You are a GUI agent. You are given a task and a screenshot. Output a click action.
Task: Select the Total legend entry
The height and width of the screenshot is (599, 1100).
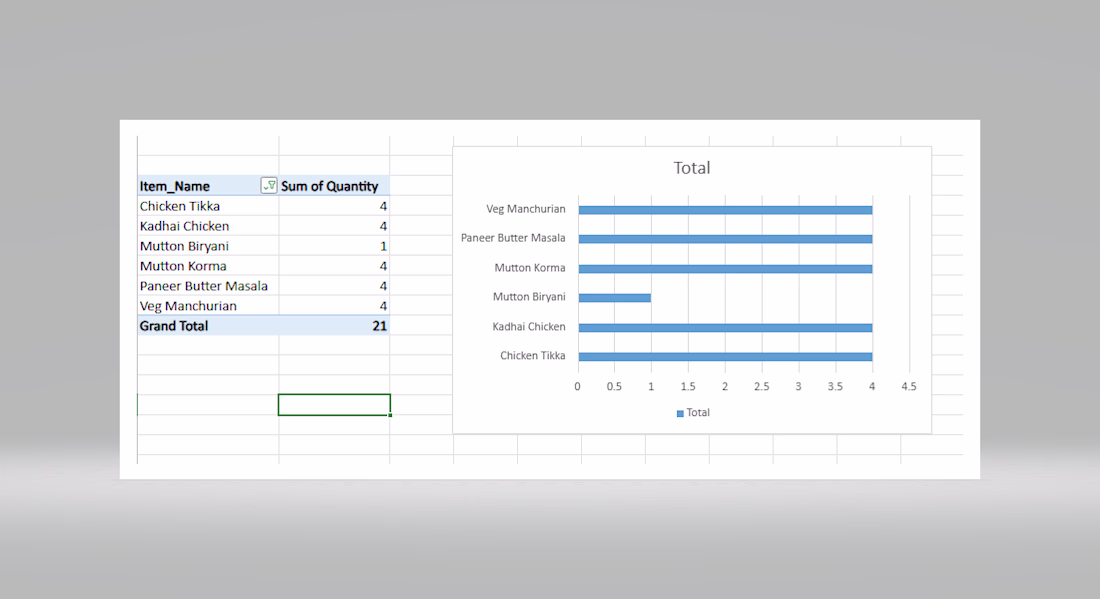point(693,412)
